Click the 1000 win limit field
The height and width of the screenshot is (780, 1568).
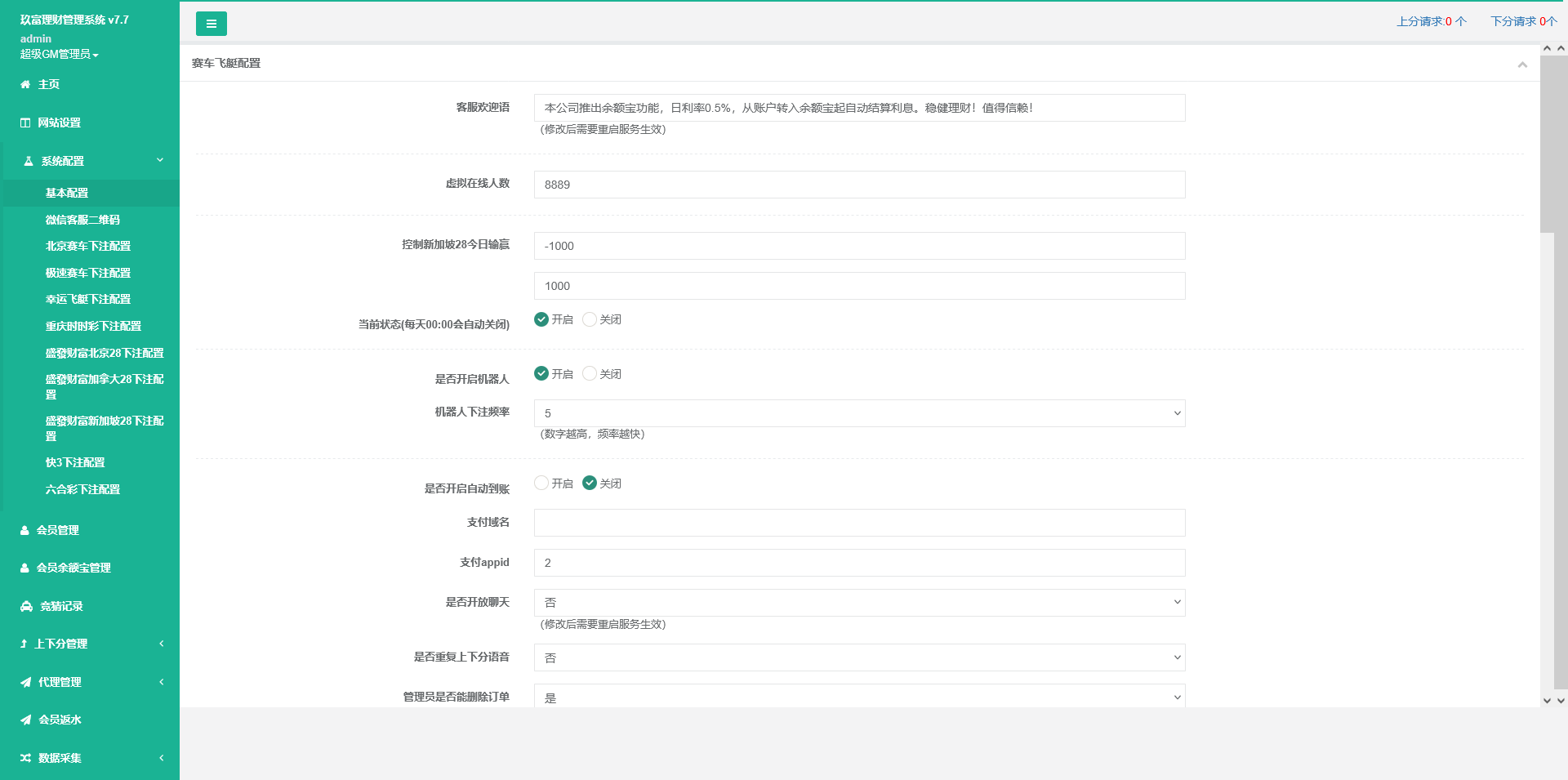859,286
